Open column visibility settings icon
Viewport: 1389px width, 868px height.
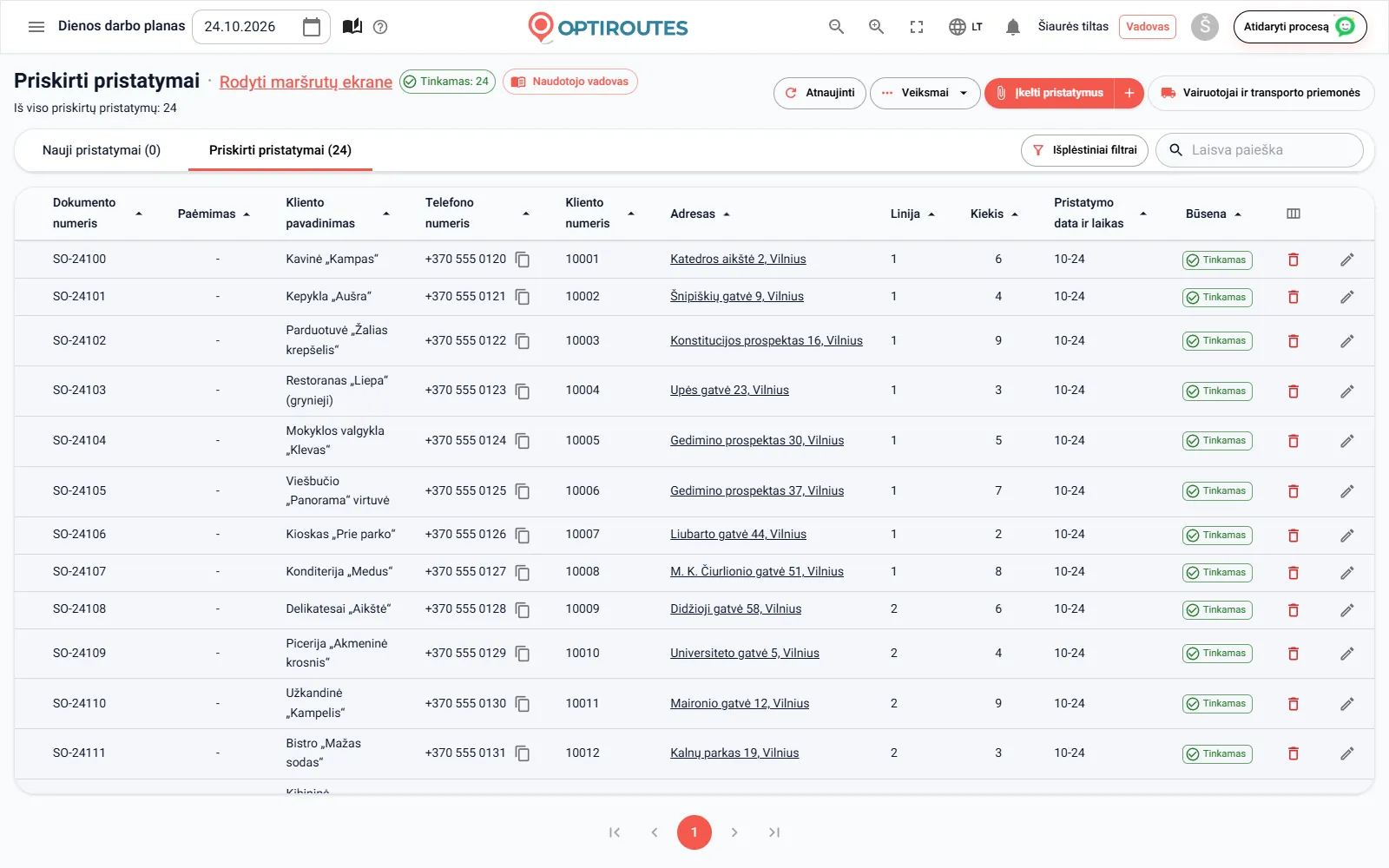tap(1294, 214)
